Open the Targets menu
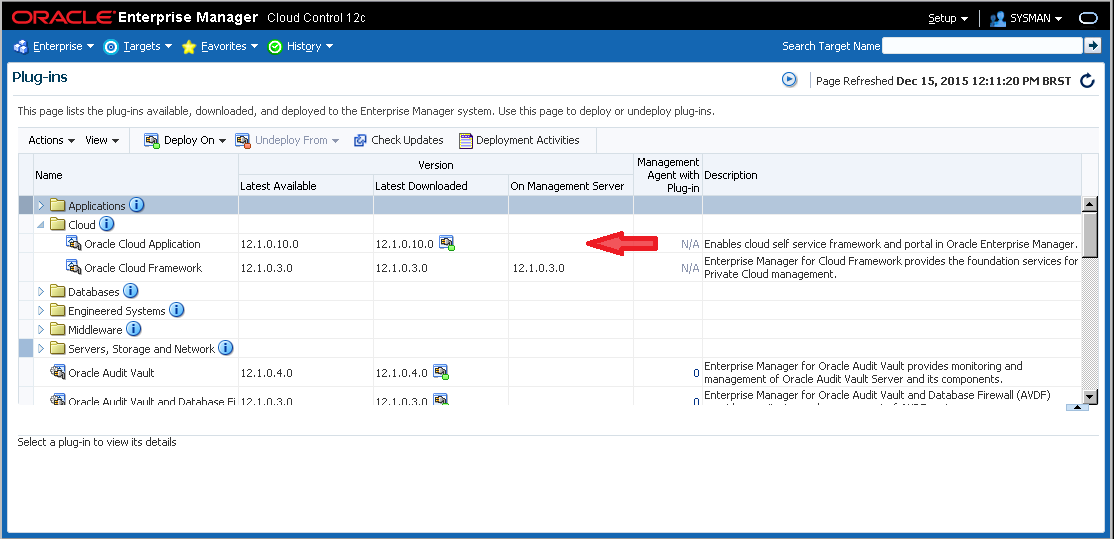Screen dimensions: 1115x539 139,46
